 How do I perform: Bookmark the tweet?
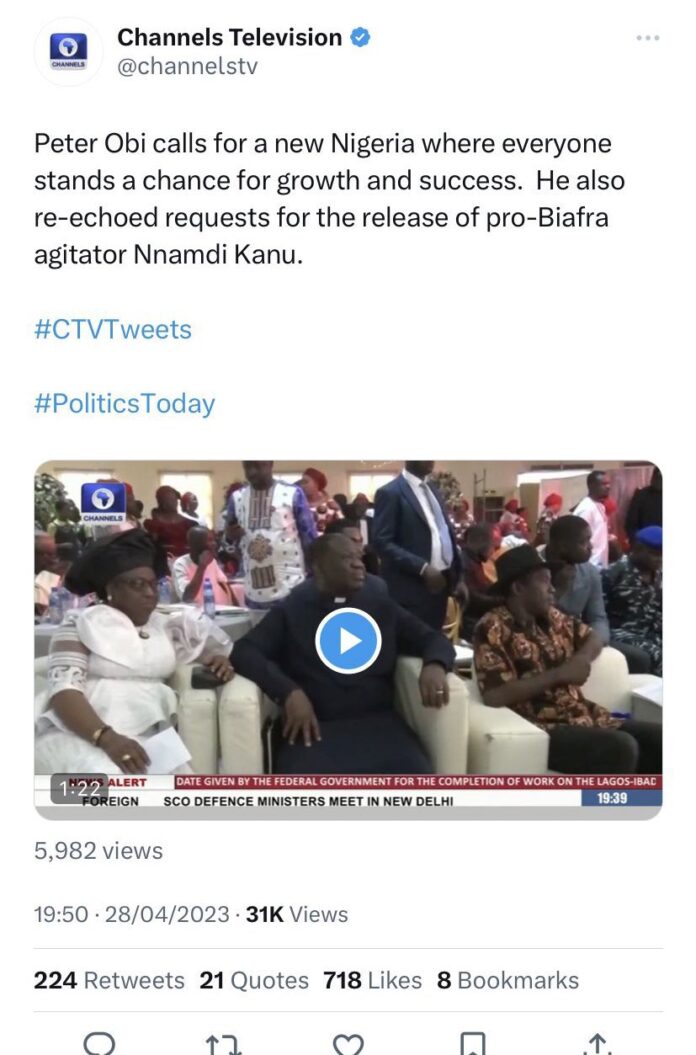click(472, 1044)
